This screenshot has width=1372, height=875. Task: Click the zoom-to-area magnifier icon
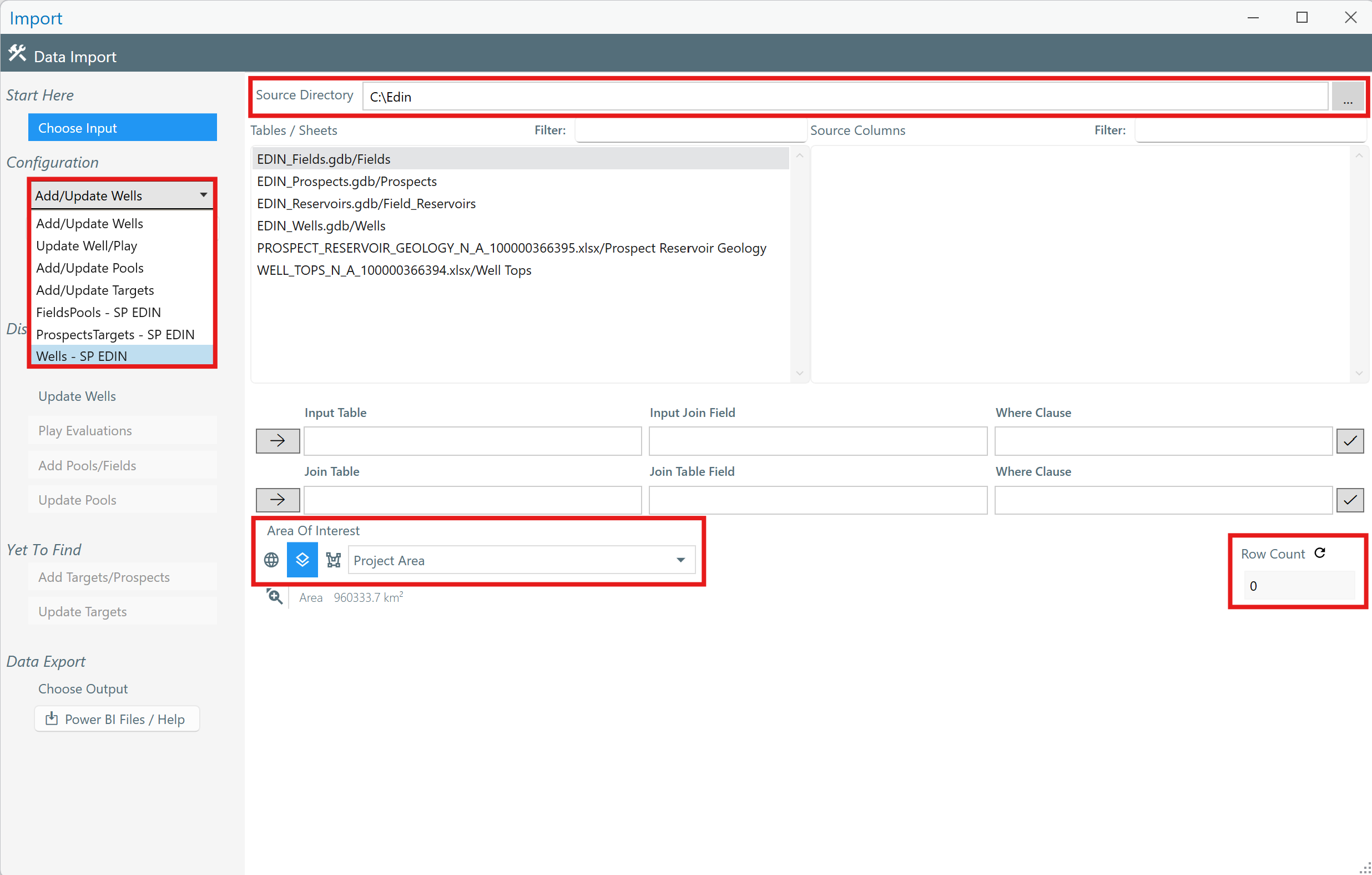pyautogui.click(x=275, y=597)
